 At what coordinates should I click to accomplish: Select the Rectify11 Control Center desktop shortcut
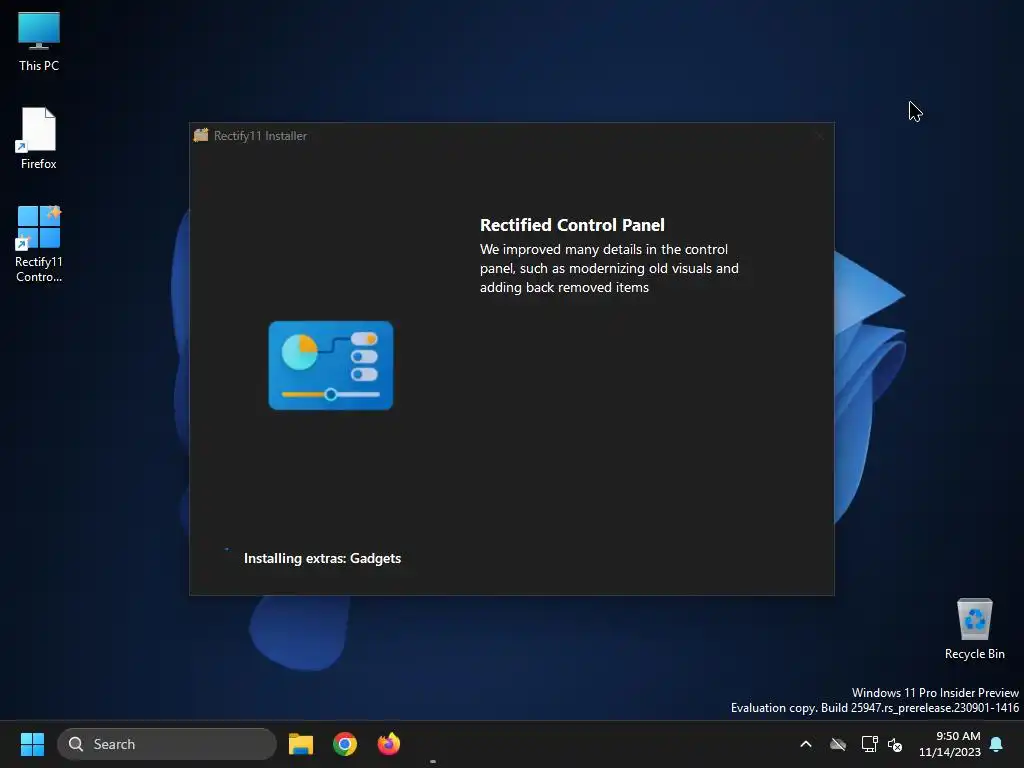point(39,244)
